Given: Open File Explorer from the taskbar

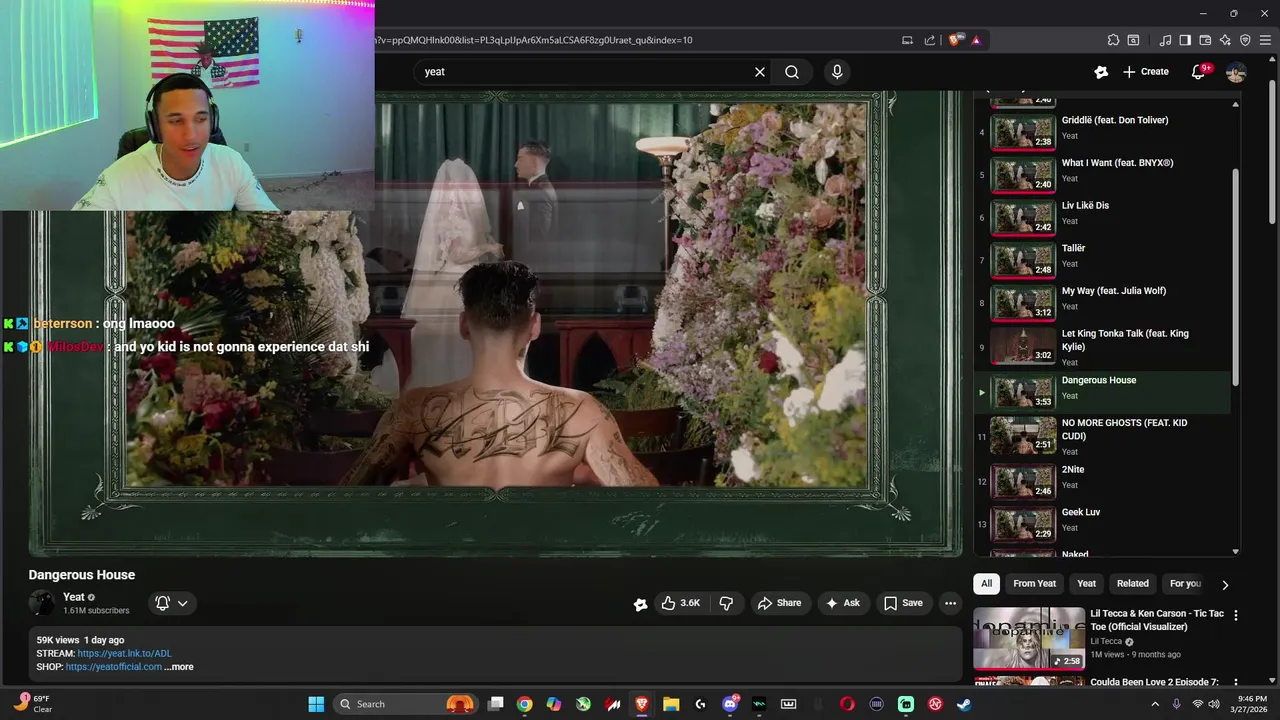Looking at the screenshot, I should [x=671, y=704].
